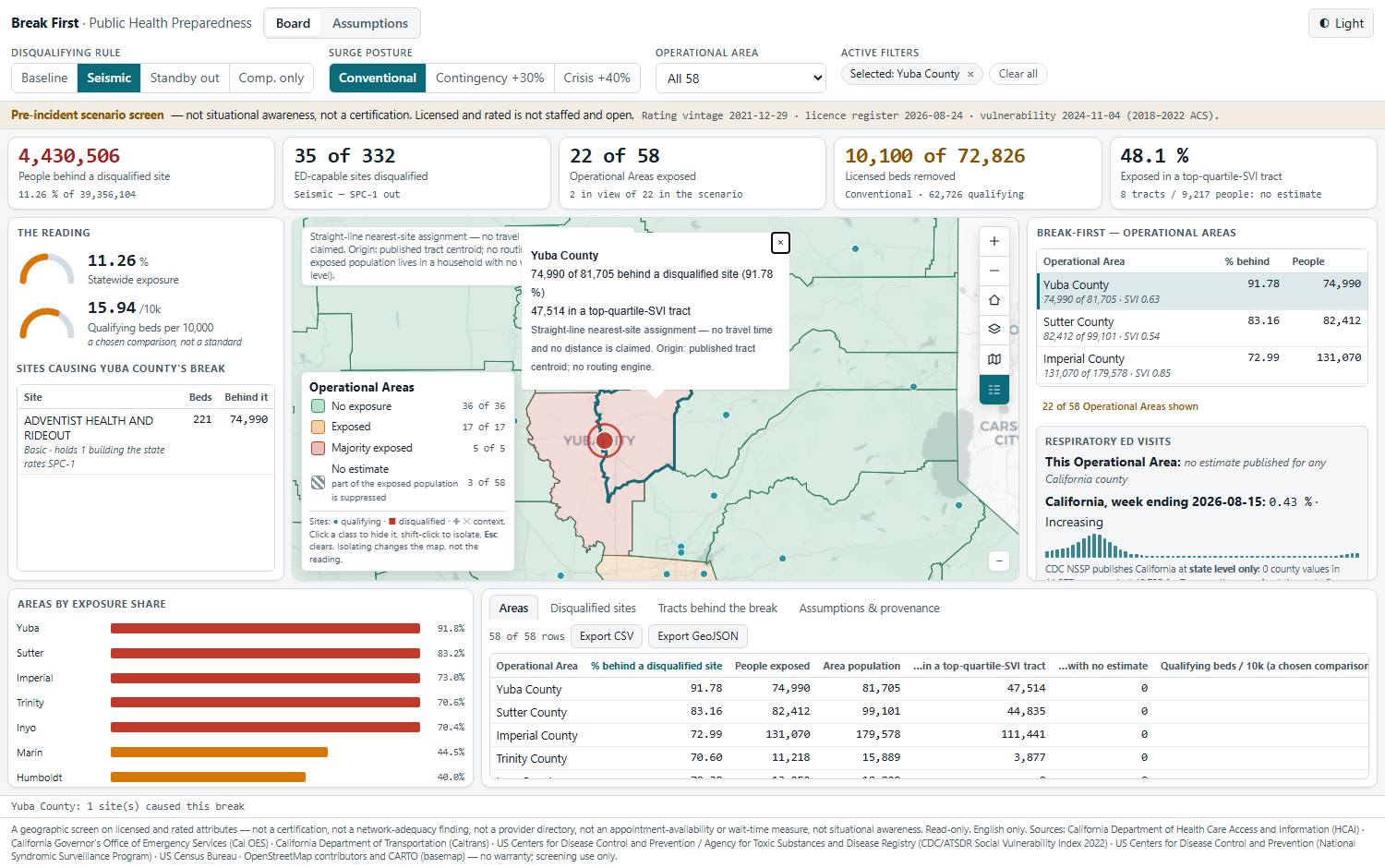The height and width of the screenshot is (868, 1385).
Task: Switch to the Board view tab
Action: (x=293, y=23)
